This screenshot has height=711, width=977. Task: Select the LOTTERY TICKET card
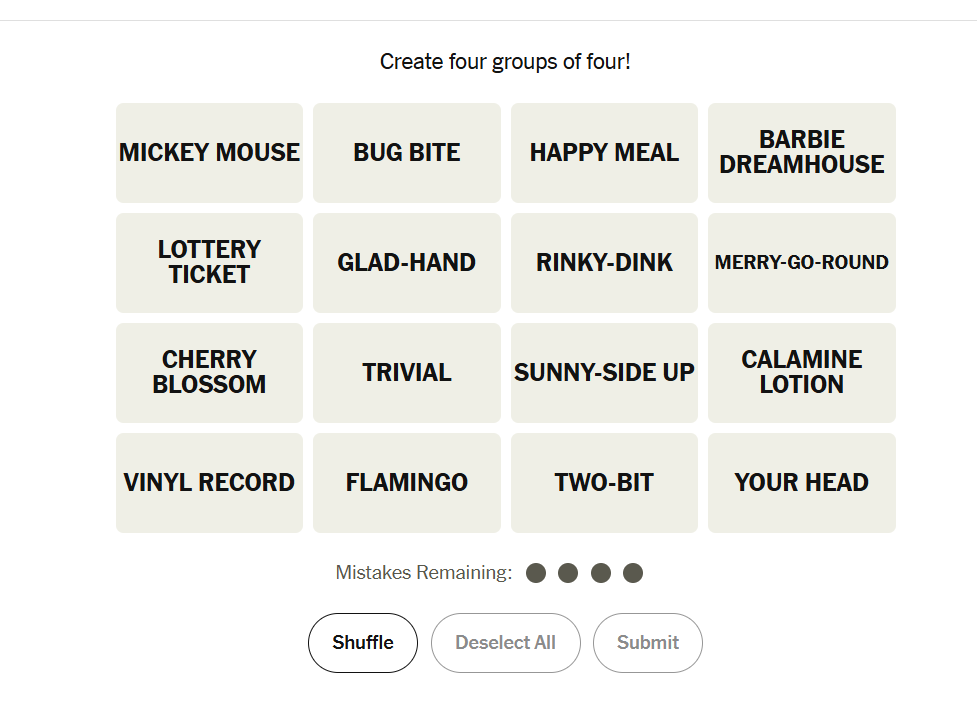click(x=209, y=263)
